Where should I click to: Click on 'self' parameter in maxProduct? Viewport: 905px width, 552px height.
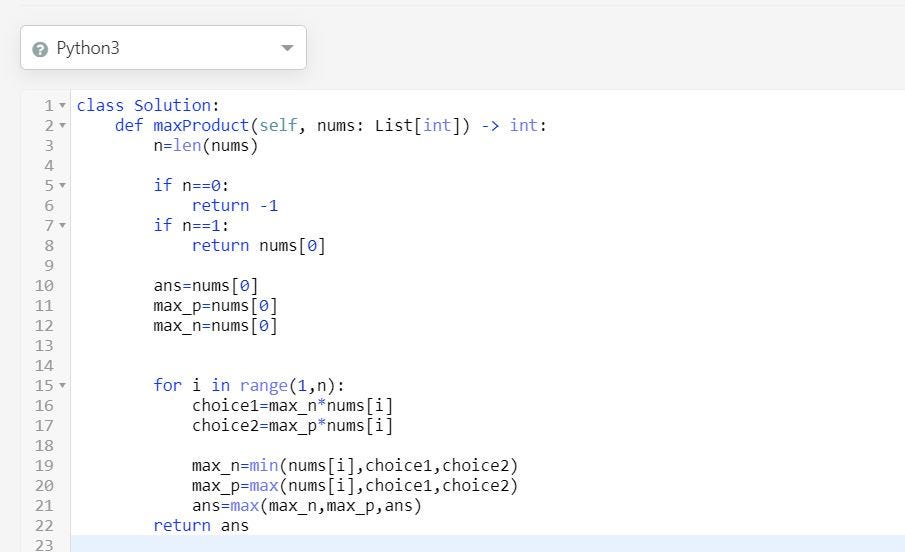tap(278, 125)
